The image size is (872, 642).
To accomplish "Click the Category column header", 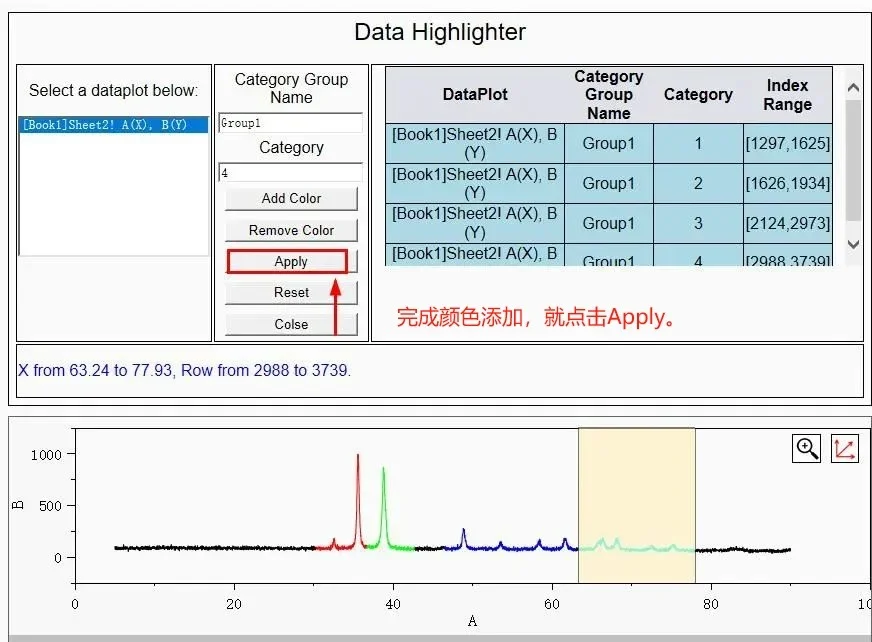I will pyautogui.click(x=698, y=95).
